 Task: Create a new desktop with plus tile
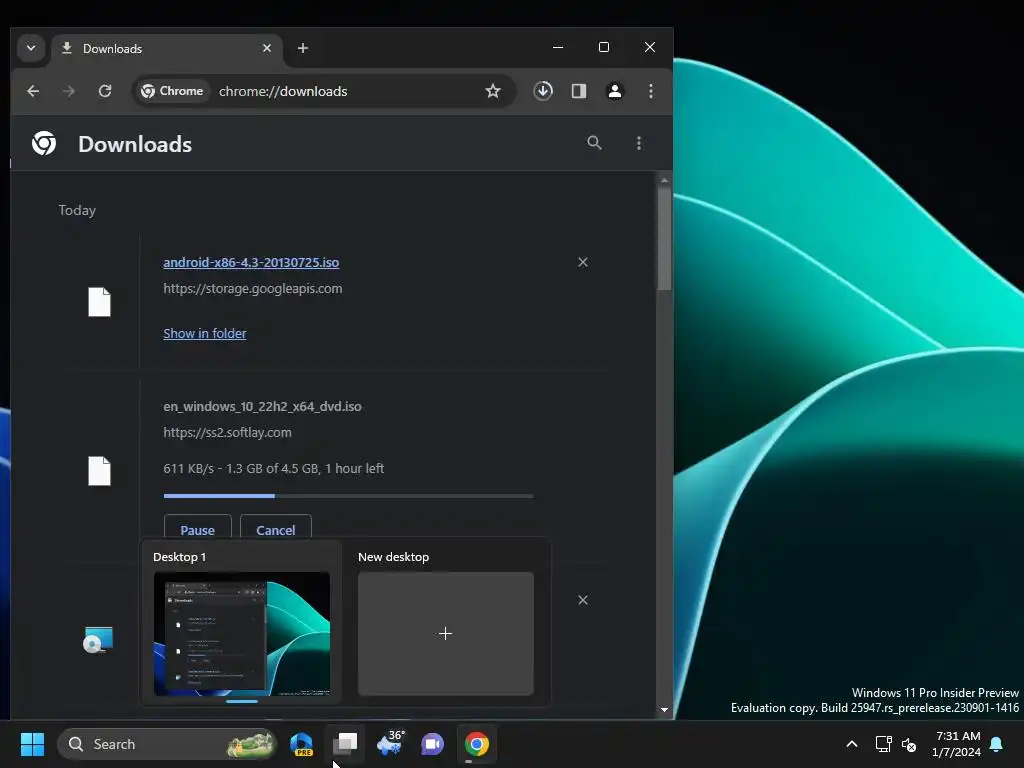(445, 633)
